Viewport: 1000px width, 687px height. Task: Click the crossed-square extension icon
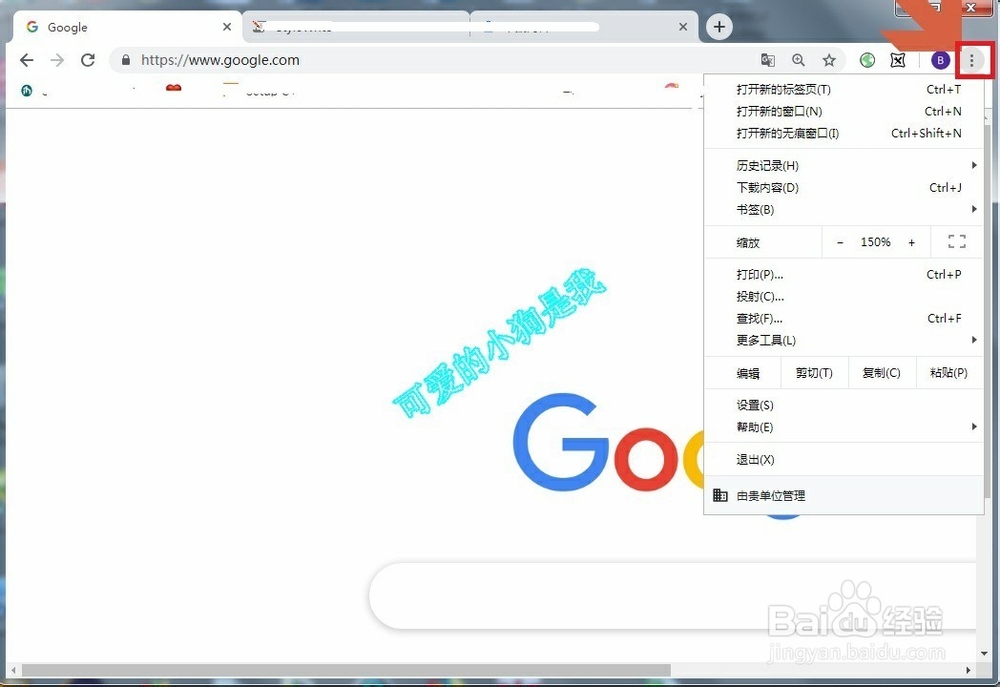tap(898, 60)
